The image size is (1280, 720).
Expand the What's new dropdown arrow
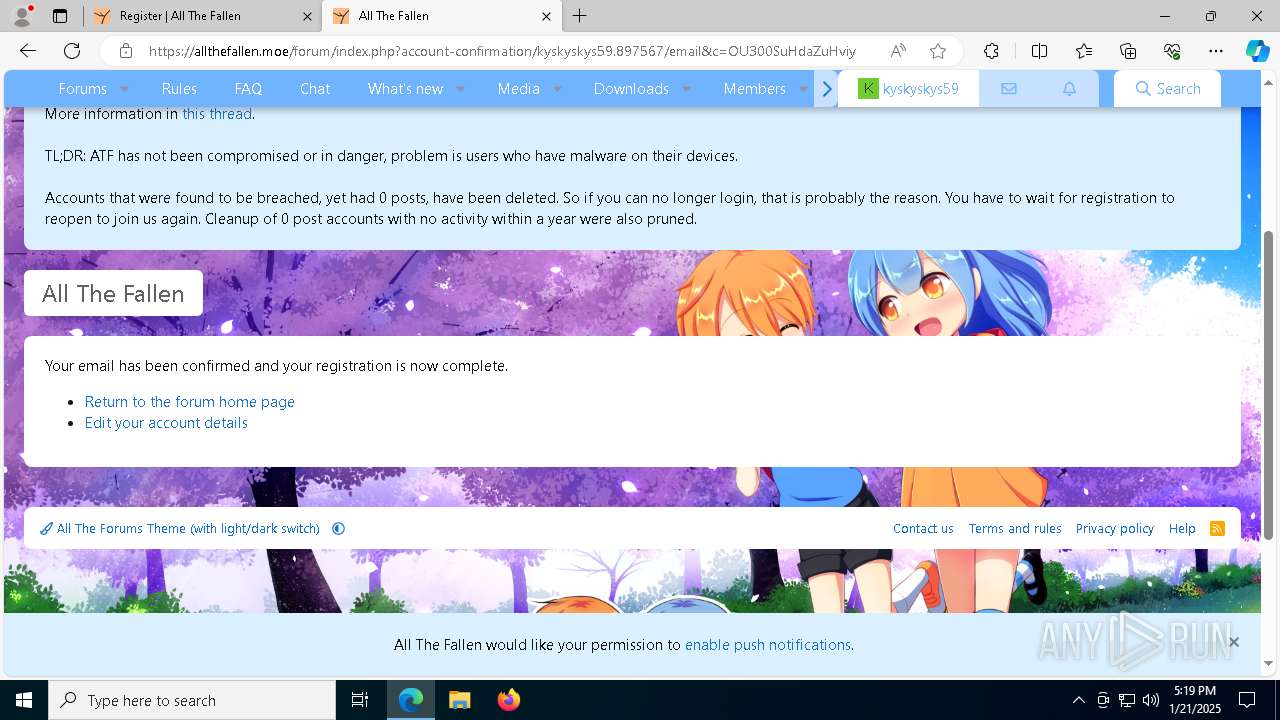coord(460,89)
